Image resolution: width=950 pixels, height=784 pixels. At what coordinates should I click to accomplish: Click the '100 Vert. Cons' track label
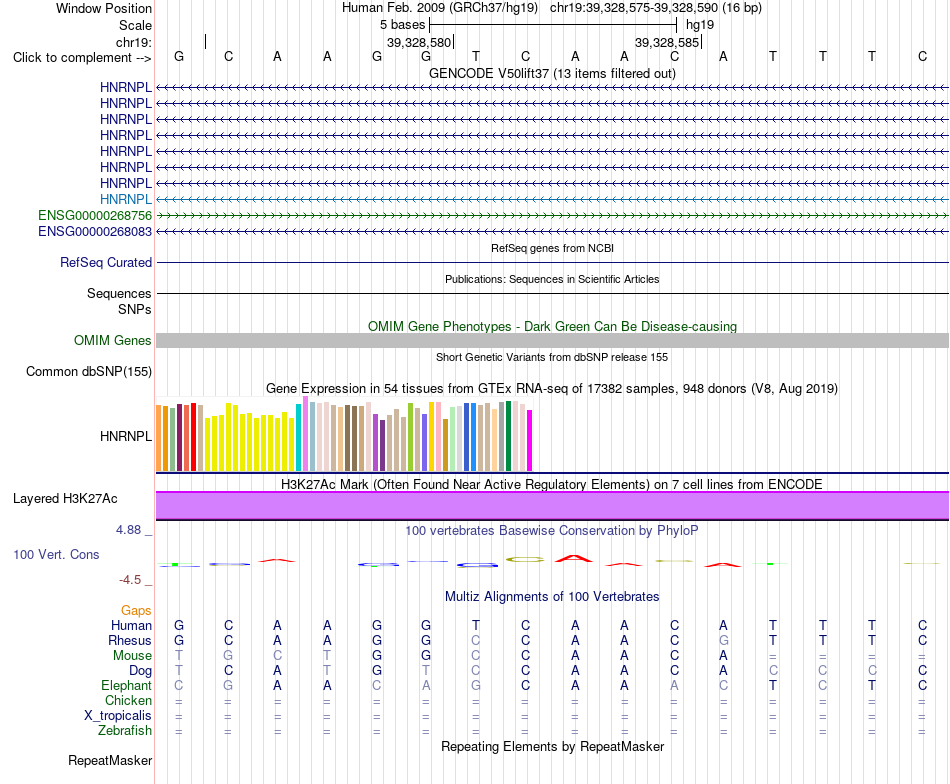(x=56, y=554)
